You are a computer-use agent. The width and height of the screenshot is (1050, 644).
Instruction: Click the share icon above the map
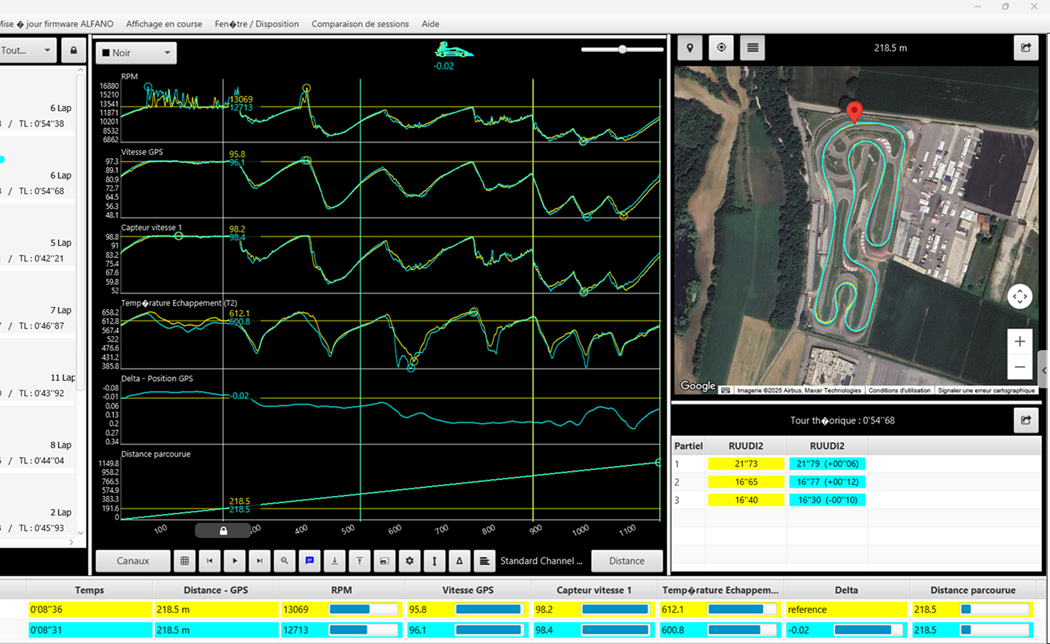pyautogui.click(x=1025, y=47)
